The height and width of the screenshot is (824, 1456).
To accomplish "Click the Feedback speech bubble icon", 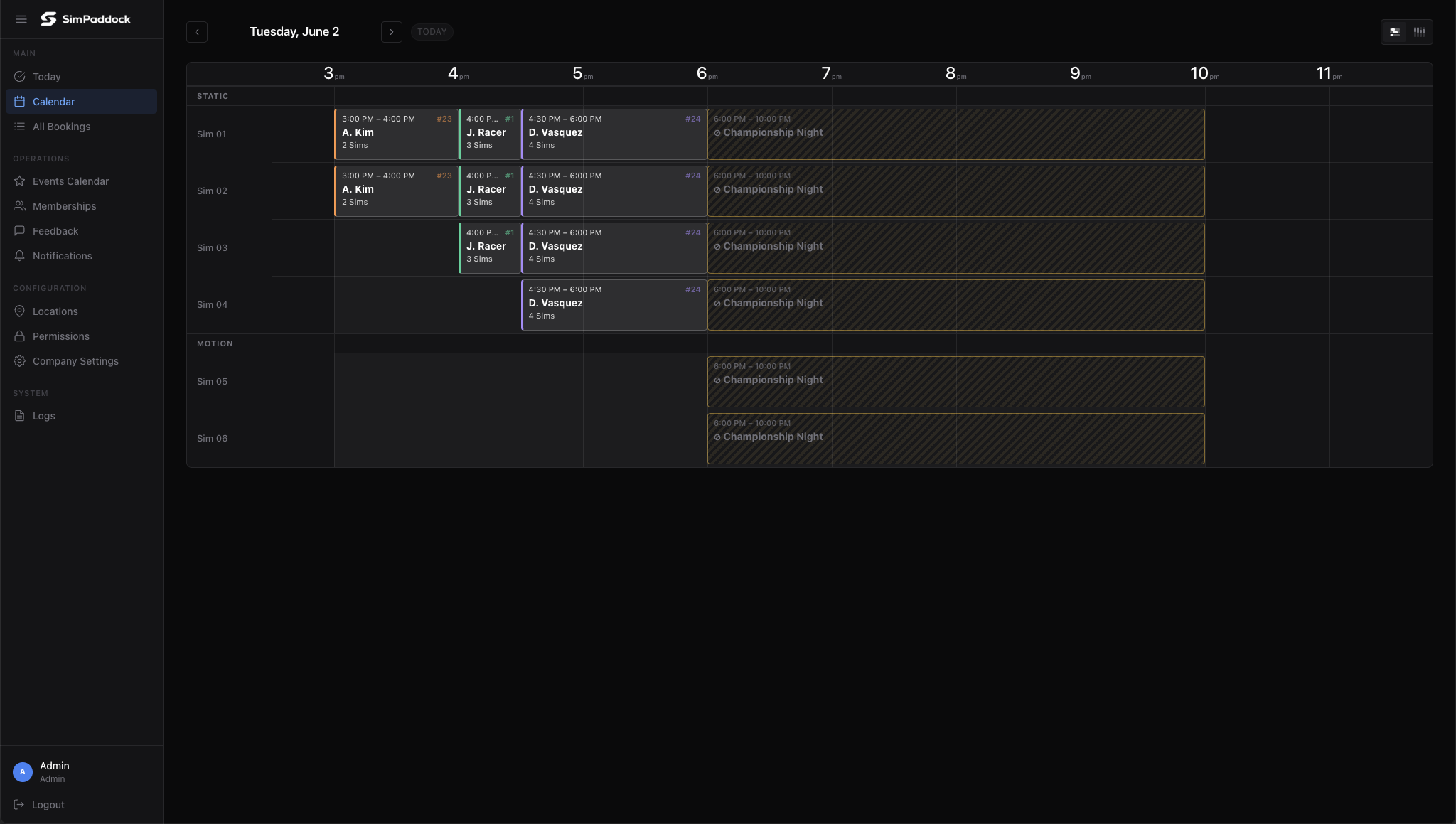I will pos(20,231).
